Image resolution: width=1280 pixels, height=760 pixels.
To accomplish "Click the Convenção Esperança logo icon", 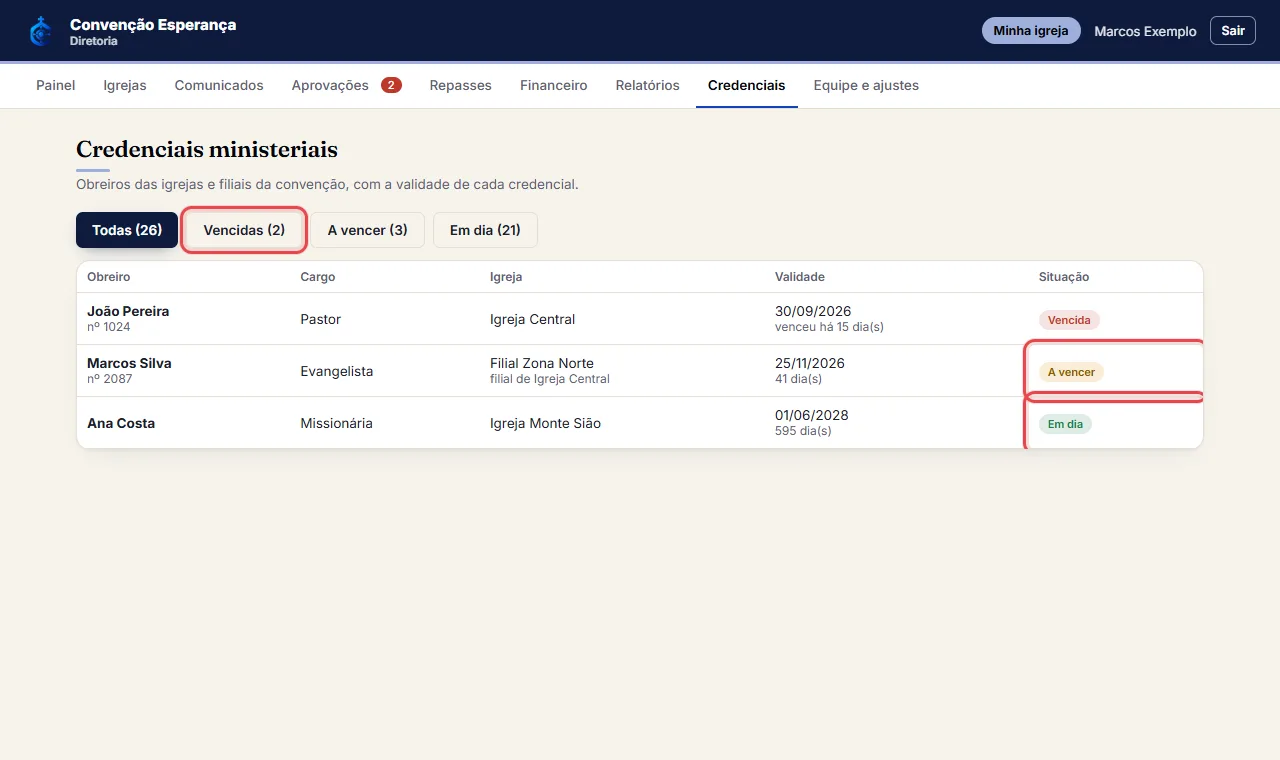I will (x=40, y=31).
